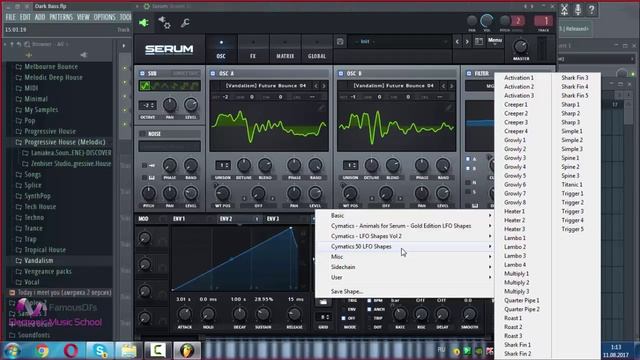Click the SUB waveform selector strip

(169, 86)
